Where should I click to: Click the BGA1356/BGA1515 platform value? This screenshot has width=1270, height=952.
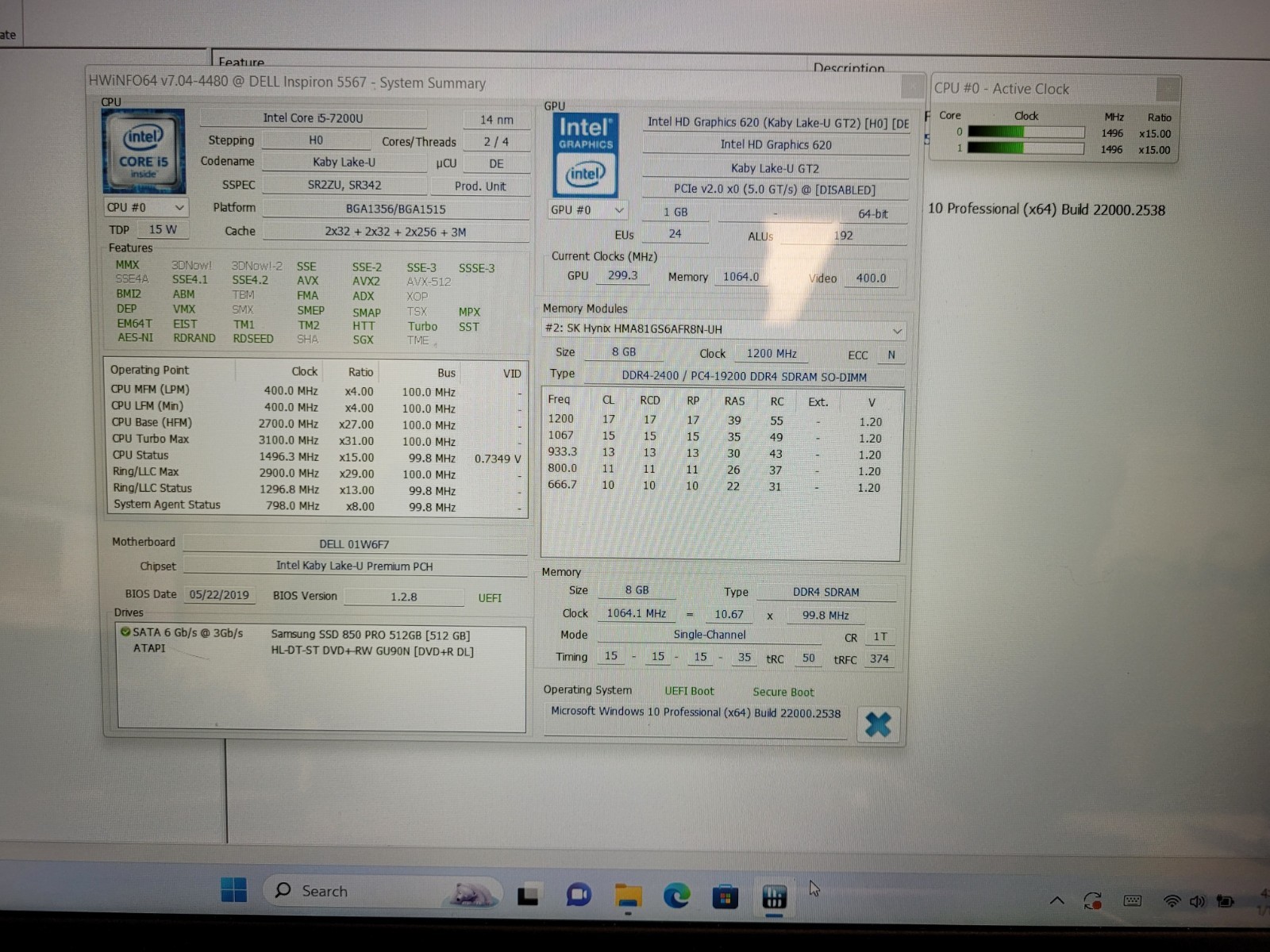395,209
